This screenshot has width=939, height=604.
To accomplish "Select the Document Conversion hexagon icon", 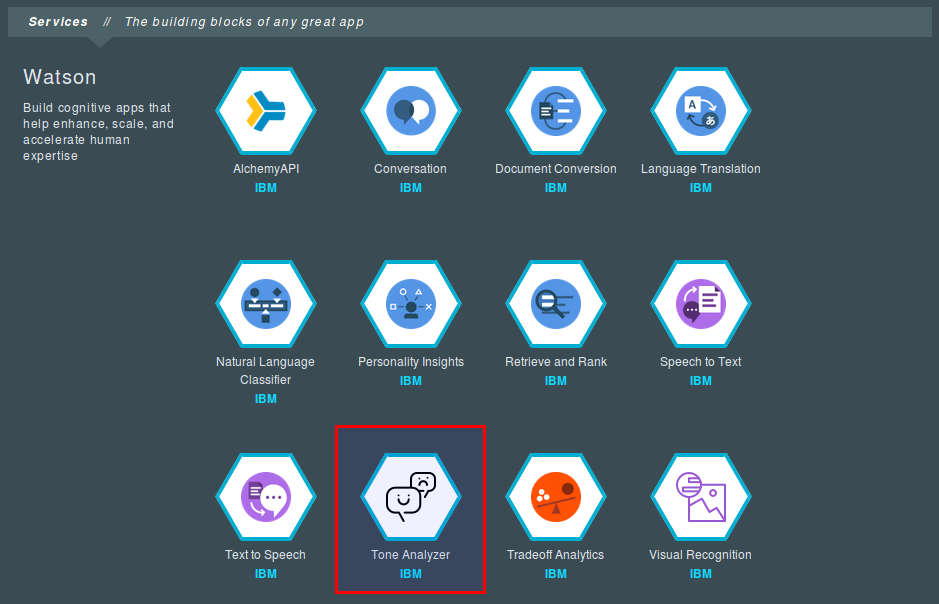I will 556,110.
